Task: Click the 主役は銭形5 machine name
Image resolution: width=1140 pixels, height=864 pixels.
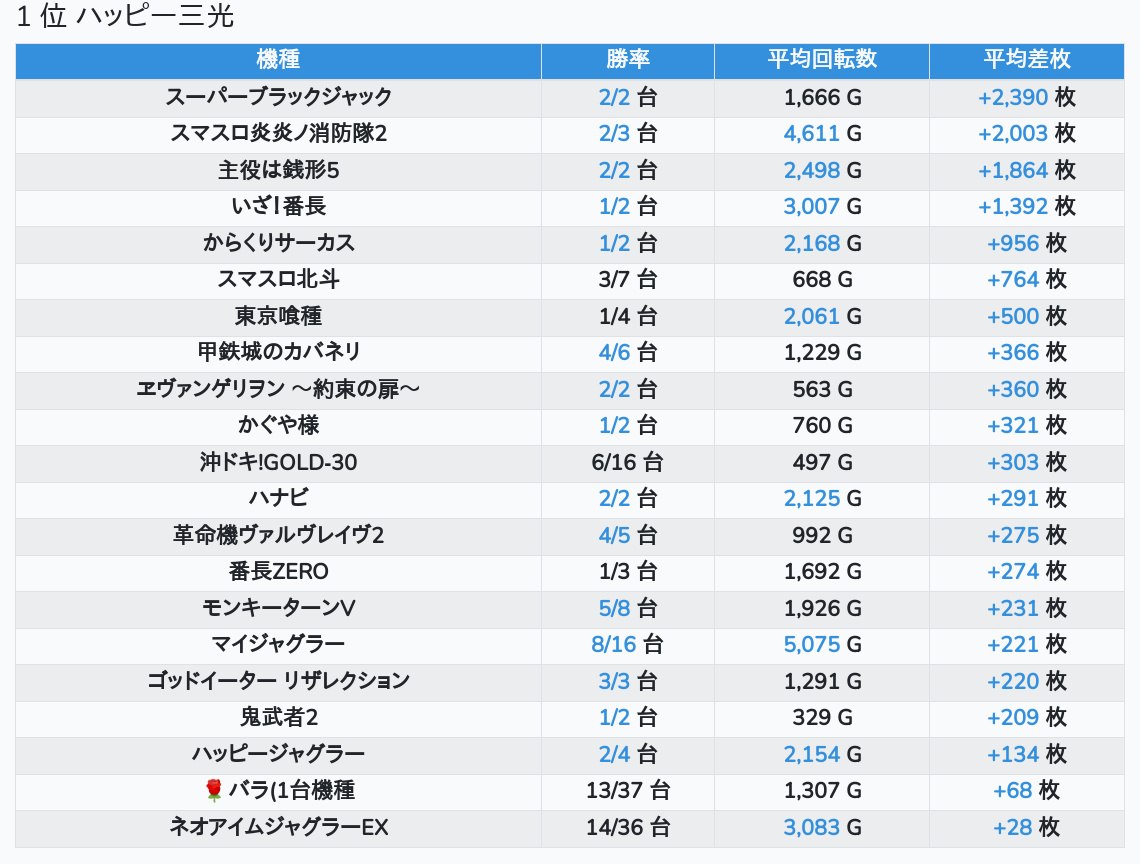Action: point(278,170)
